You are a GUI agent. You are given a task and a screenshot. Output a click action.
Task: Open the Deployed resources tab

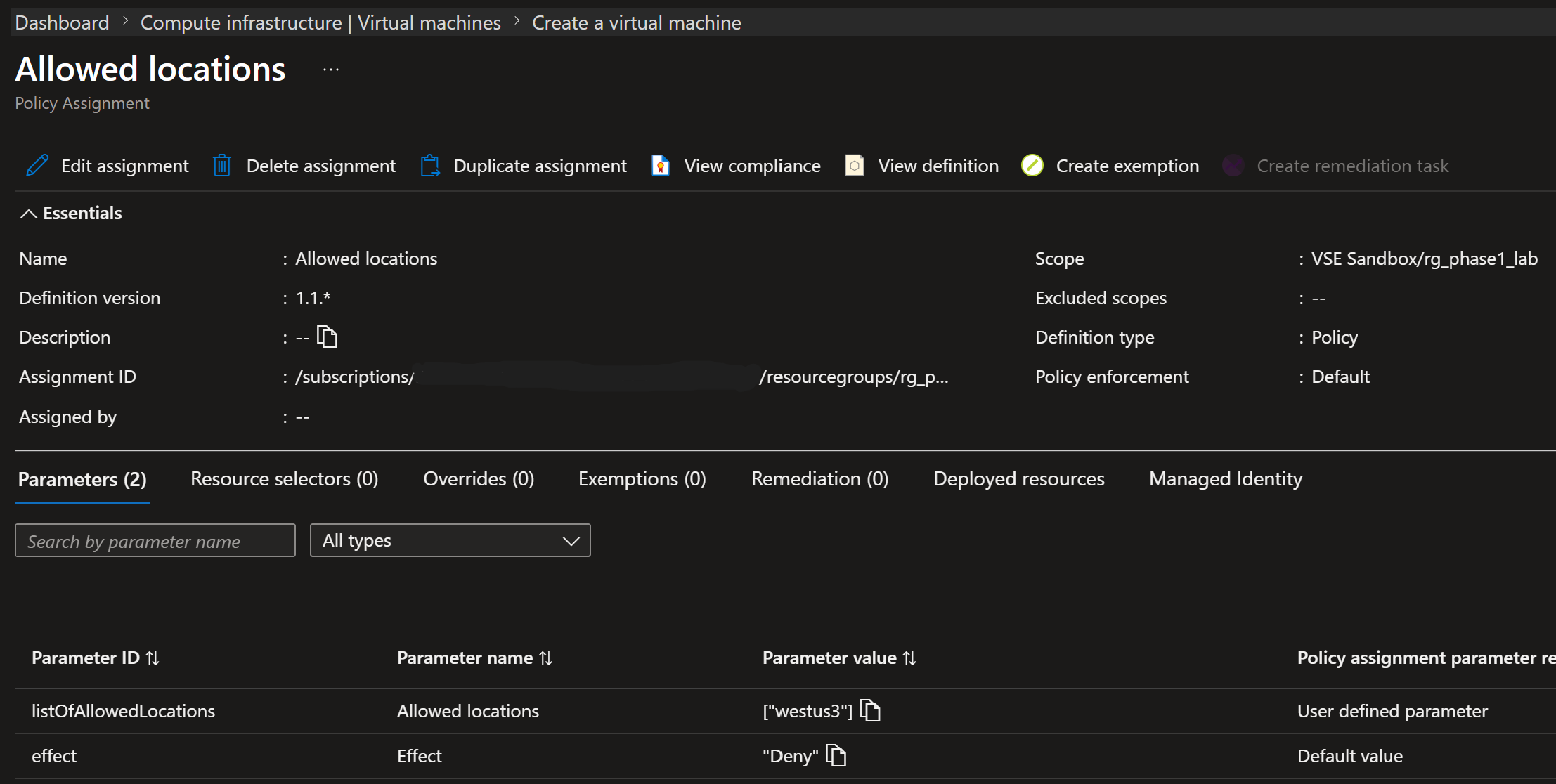point(1019,479)
